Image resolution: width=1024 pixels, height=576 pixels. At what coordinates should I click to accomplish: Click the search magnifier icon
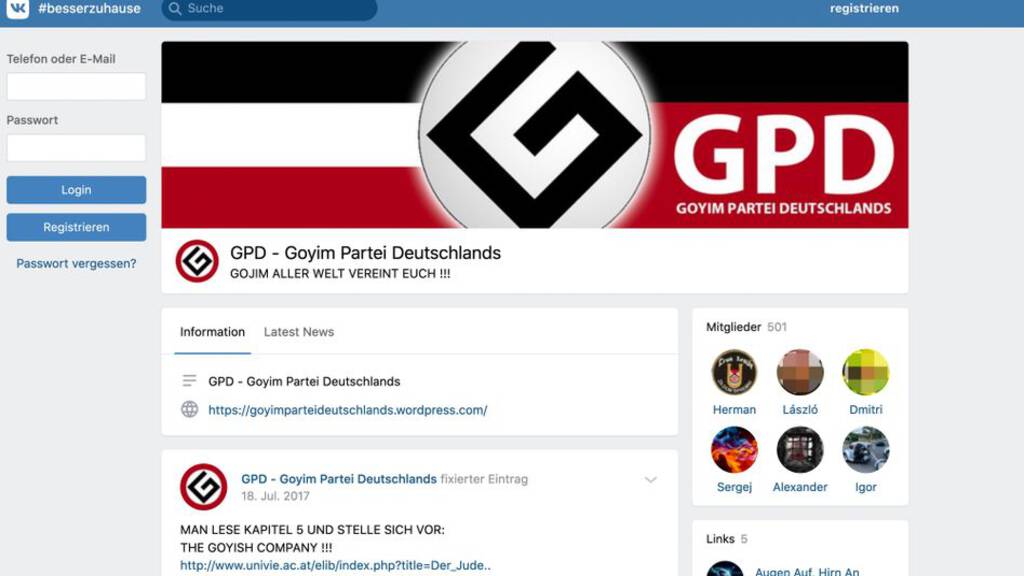point(174,8)
